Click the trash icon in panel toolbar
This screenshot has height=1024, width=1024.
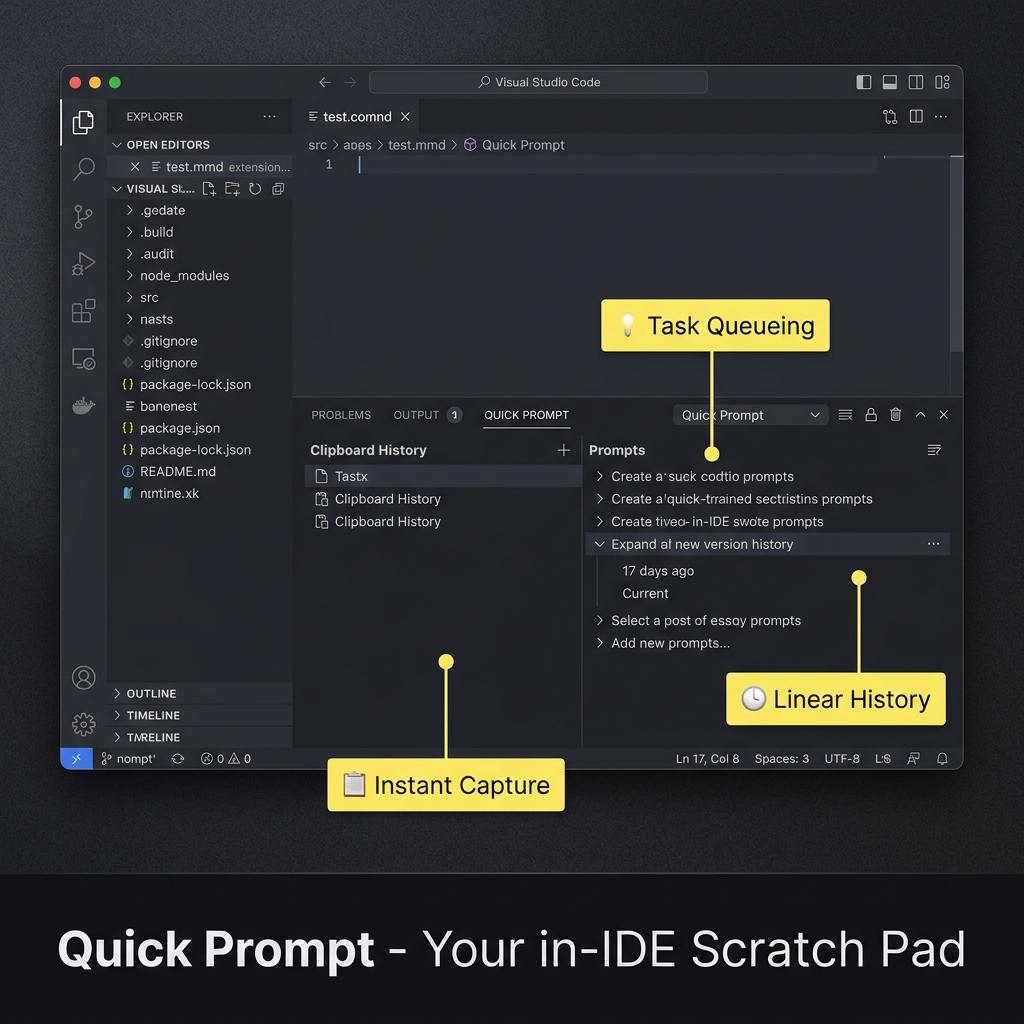pyautogui.click(x=895, y=415)
